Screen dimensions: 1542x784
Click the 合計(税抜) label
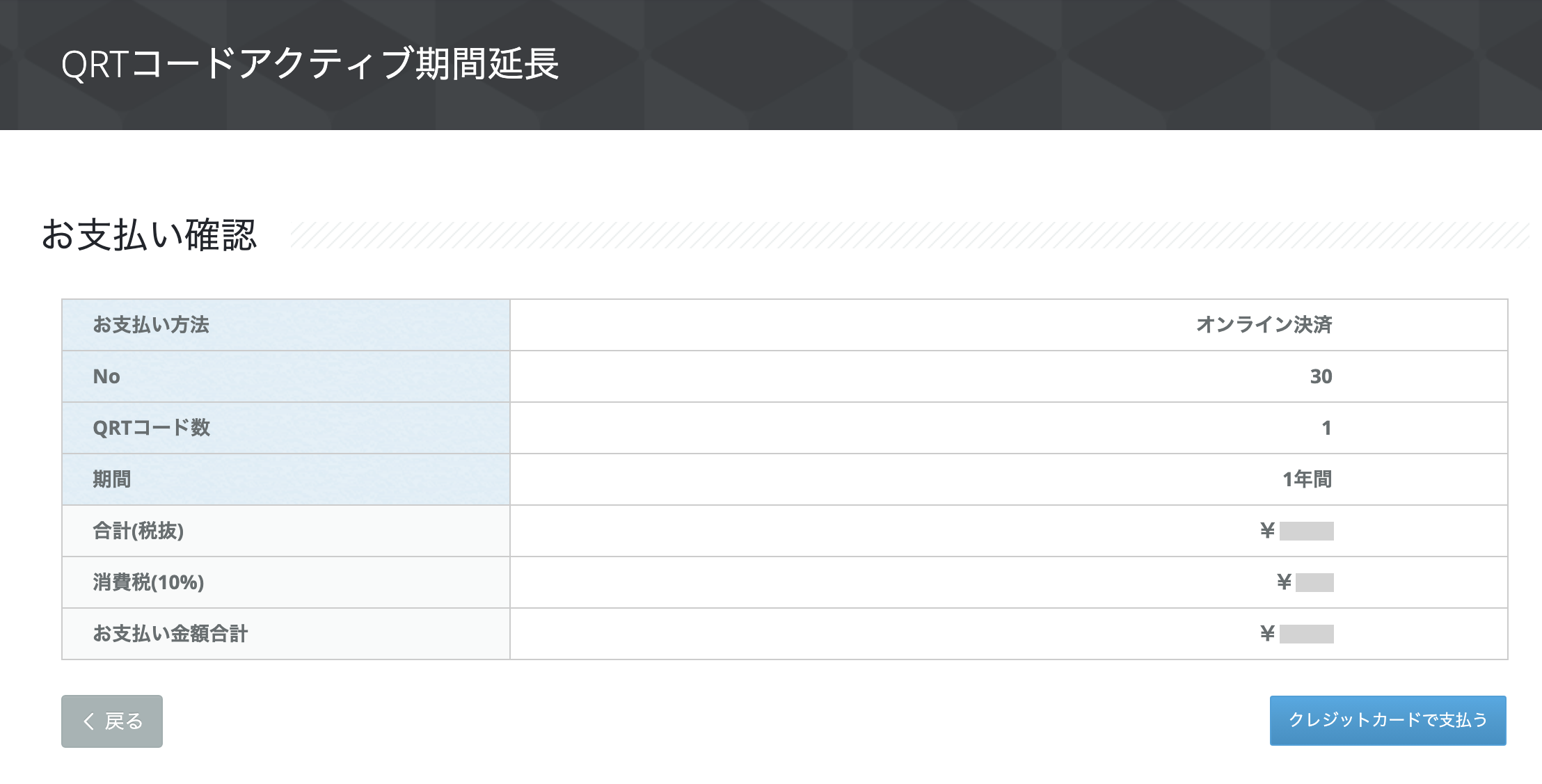click(138, 531)
